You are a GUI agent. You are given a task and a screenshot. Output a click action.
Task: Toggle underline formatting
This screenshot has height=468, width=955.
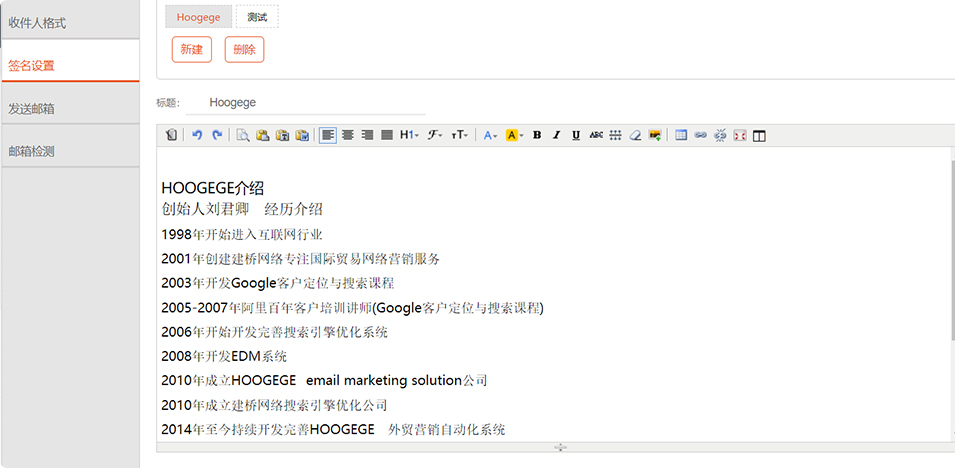point(576,135)
